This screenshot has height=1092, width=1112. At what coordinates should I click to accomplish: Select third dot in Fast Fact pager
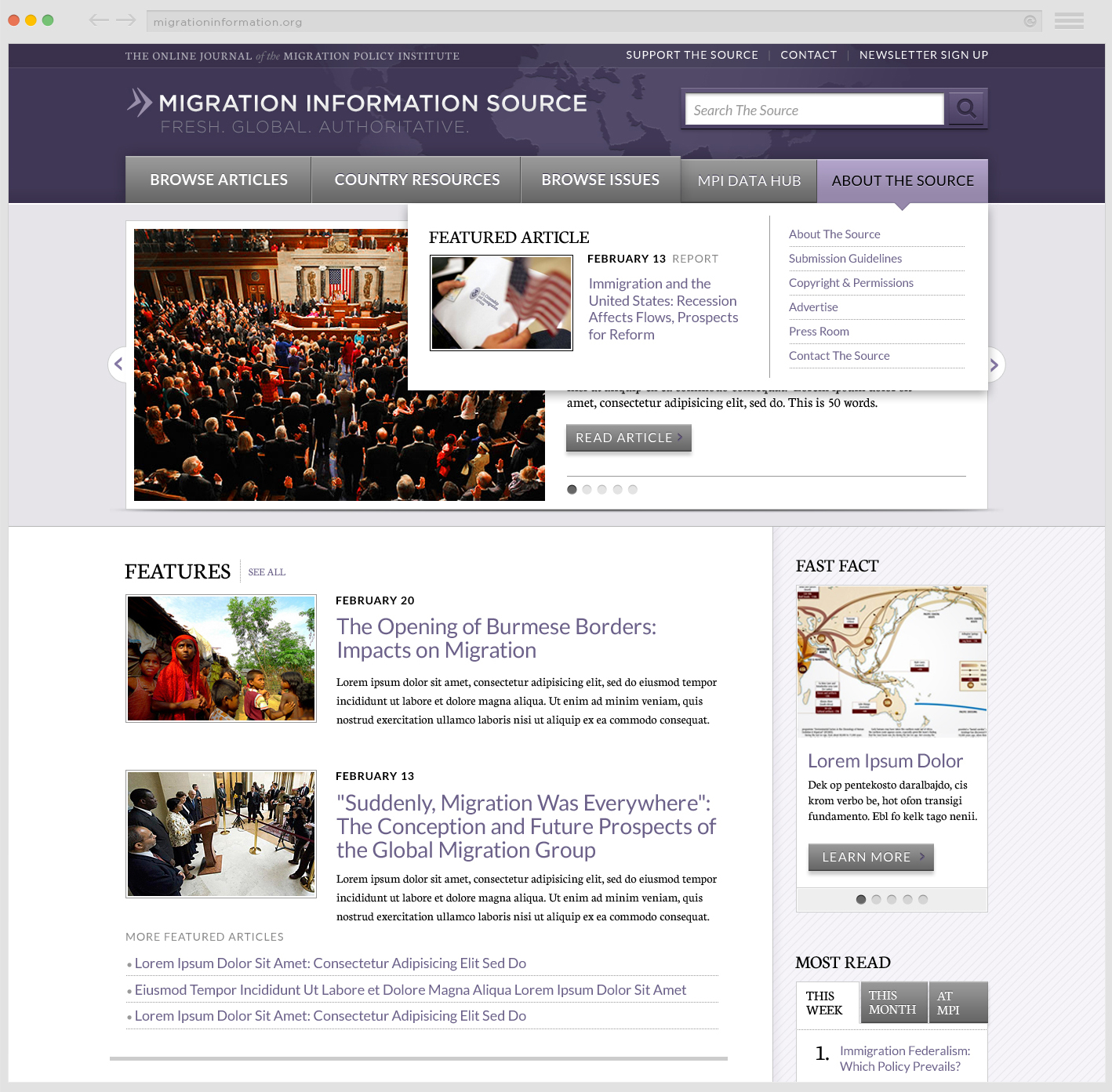892,899
